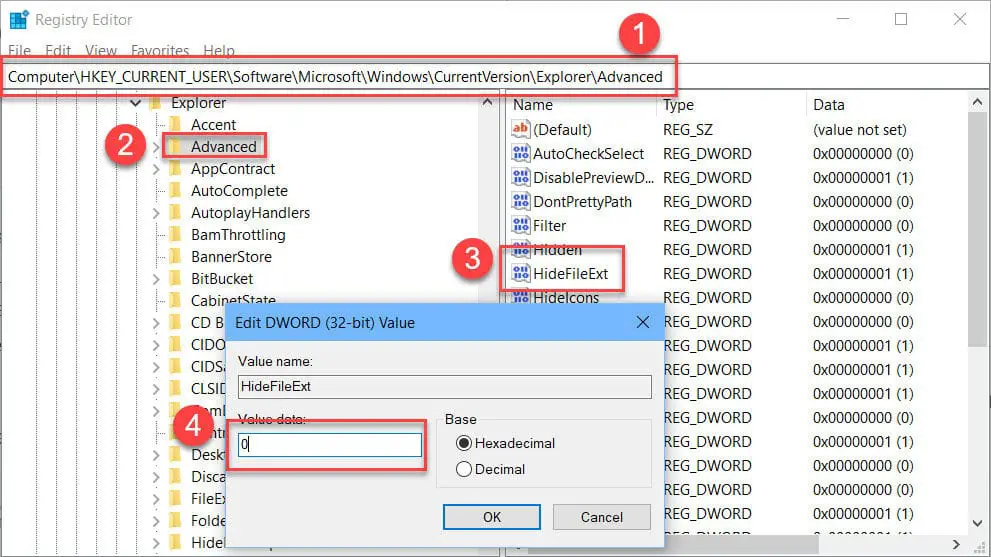
Task: Open the Help menu
Action: (x=219, y=51)
